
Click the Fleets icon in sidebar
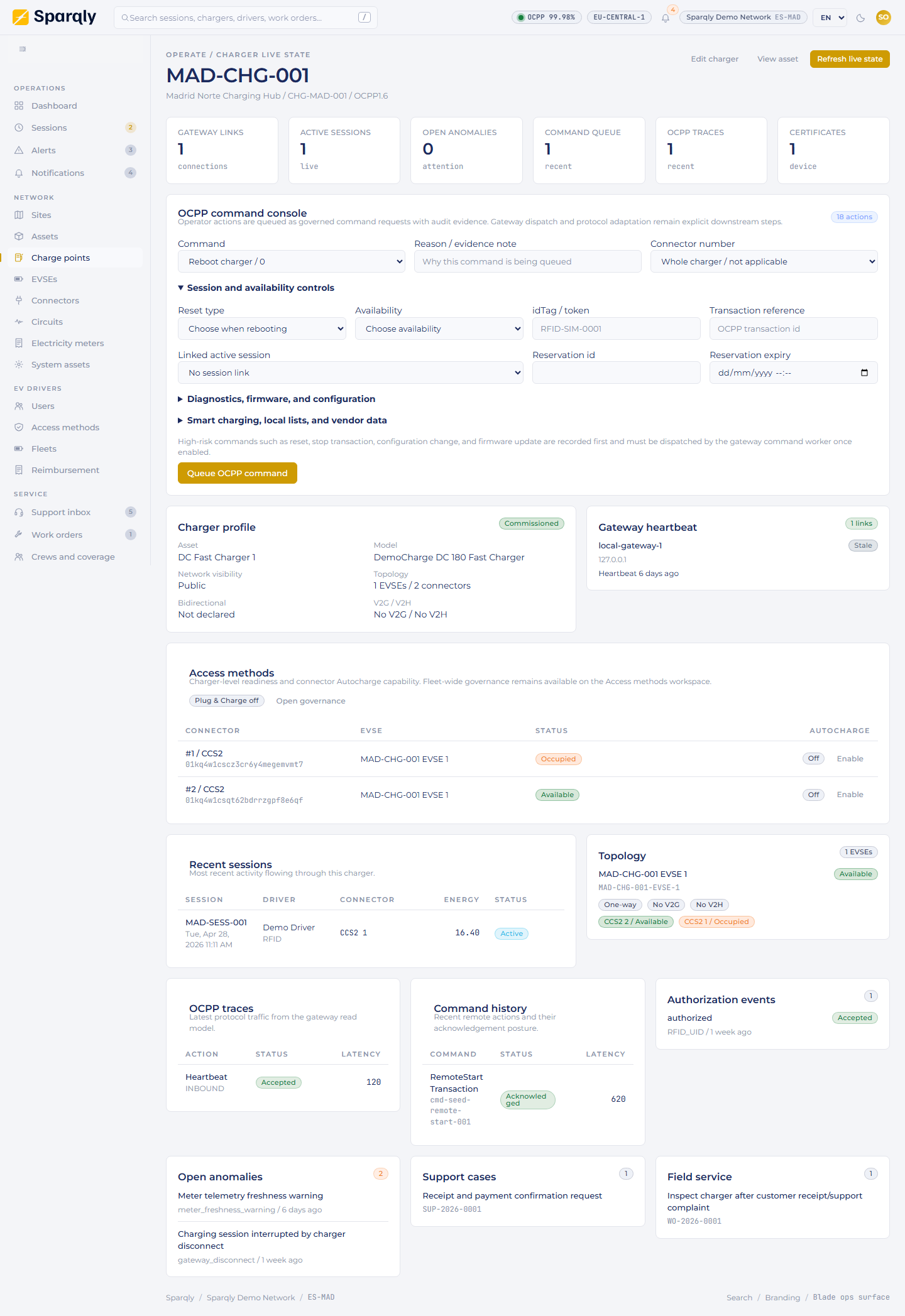[x=19, y=449]
